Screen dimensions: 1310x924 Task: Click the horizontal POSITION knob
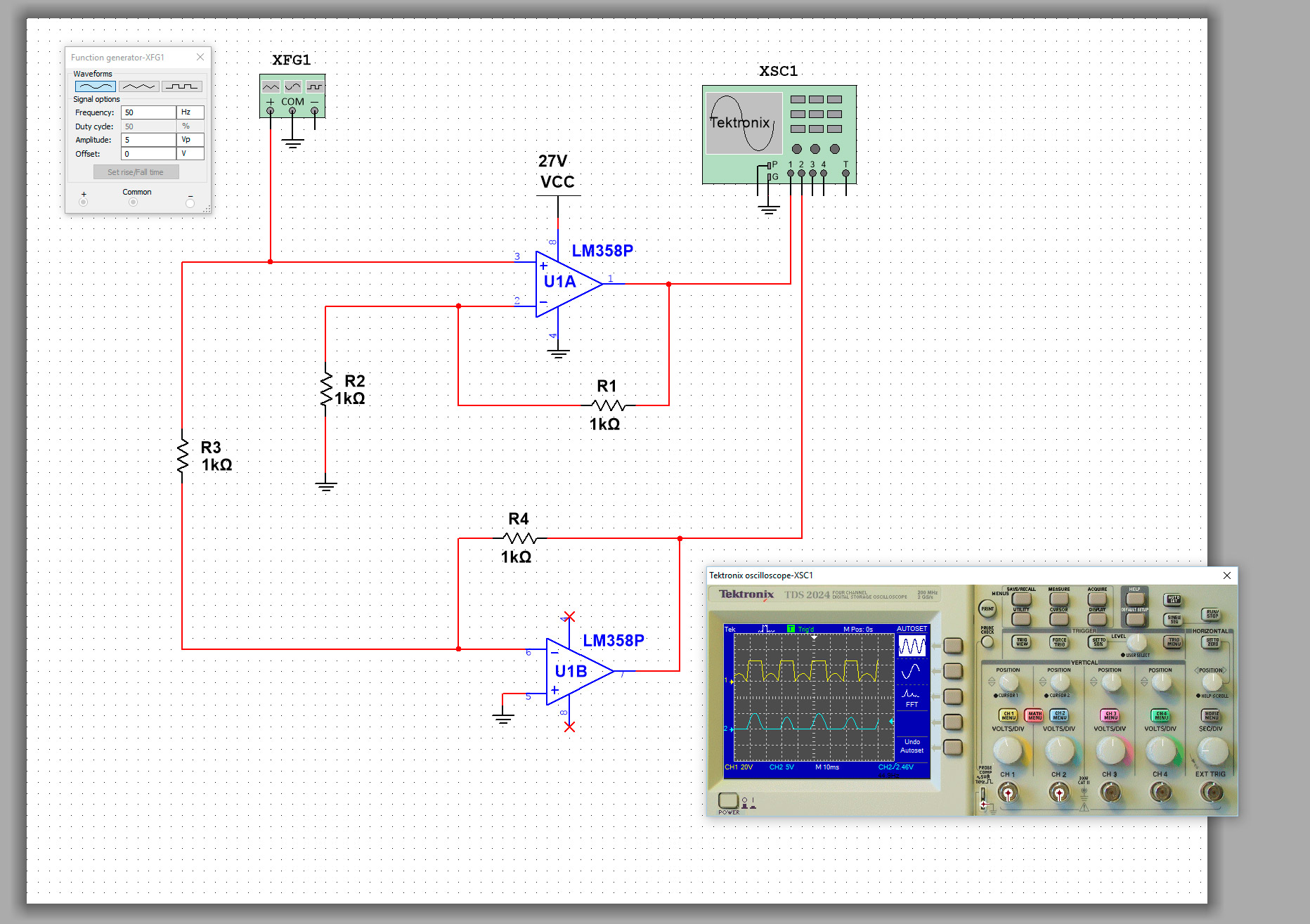(x=1212, y=682)
